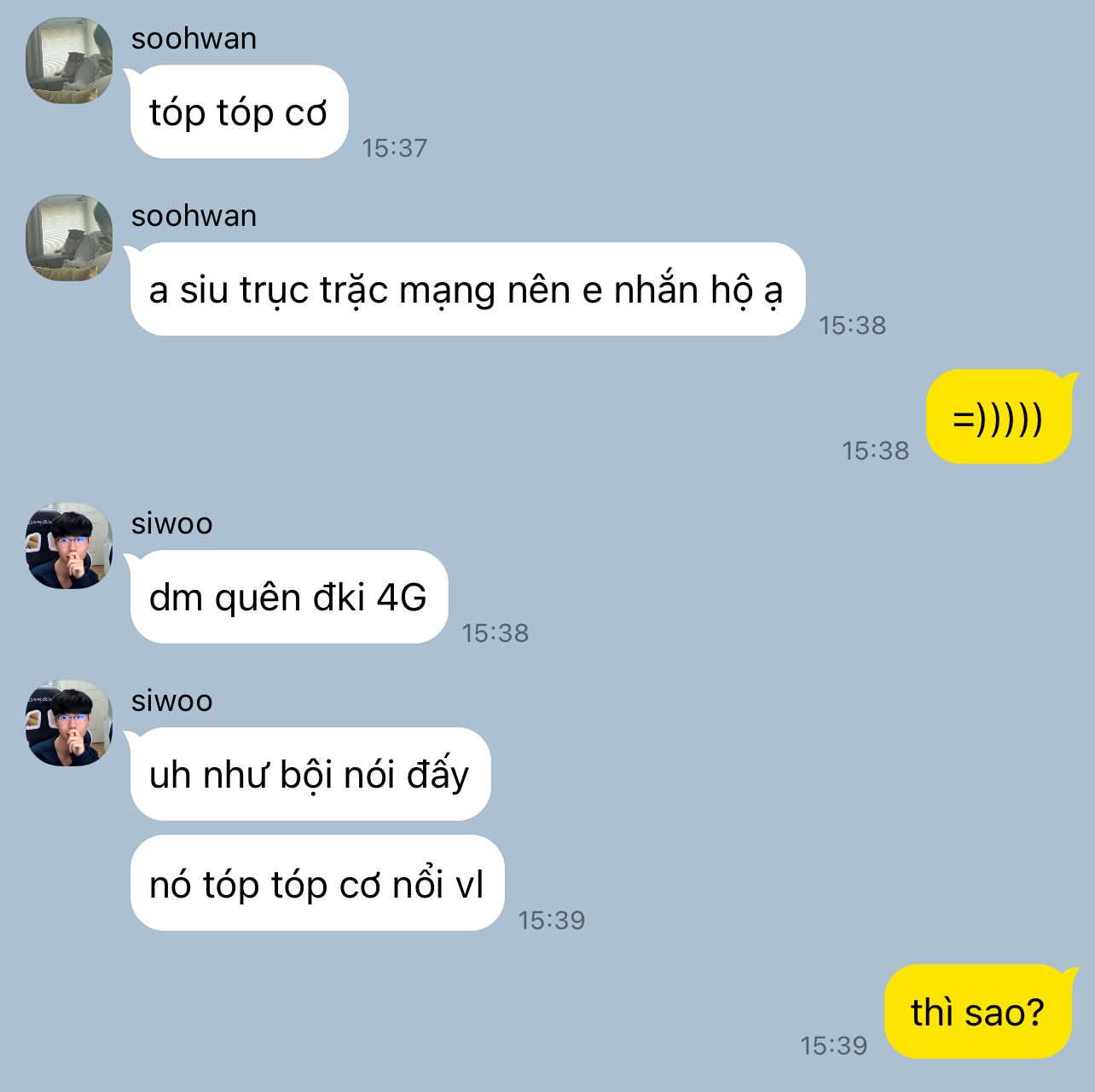
Task: Tap soohwan's avatar beside 'a siu trục trặc' message
Action: (69, 238)
